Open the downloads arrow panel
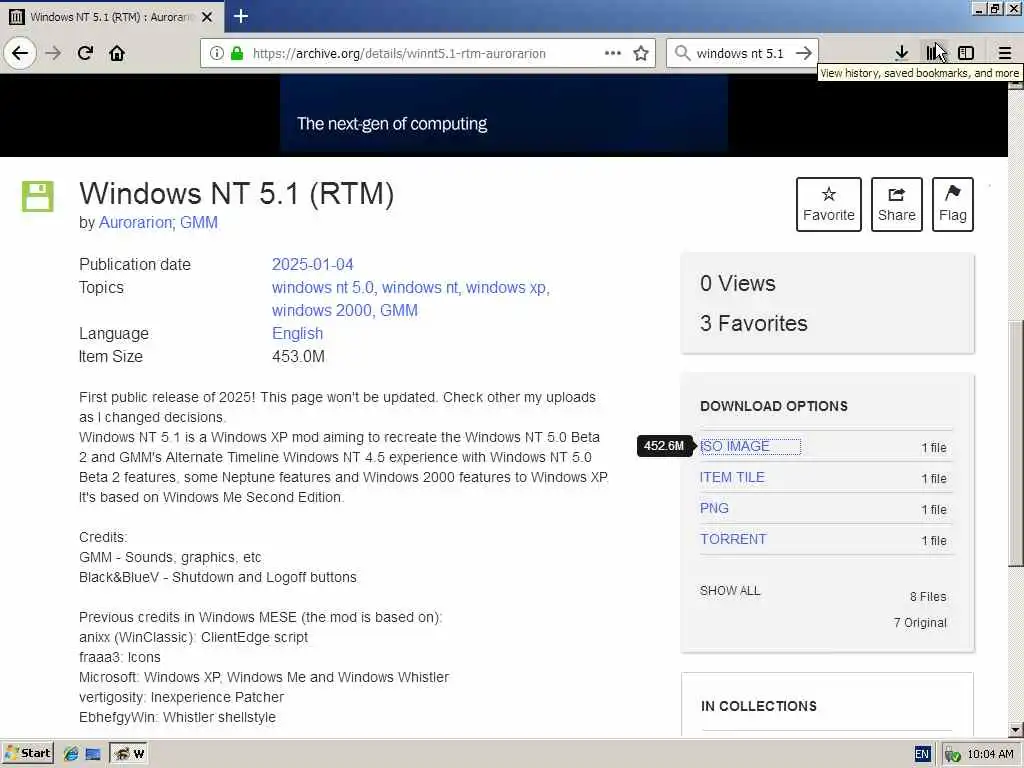 [x=901, y=53]
